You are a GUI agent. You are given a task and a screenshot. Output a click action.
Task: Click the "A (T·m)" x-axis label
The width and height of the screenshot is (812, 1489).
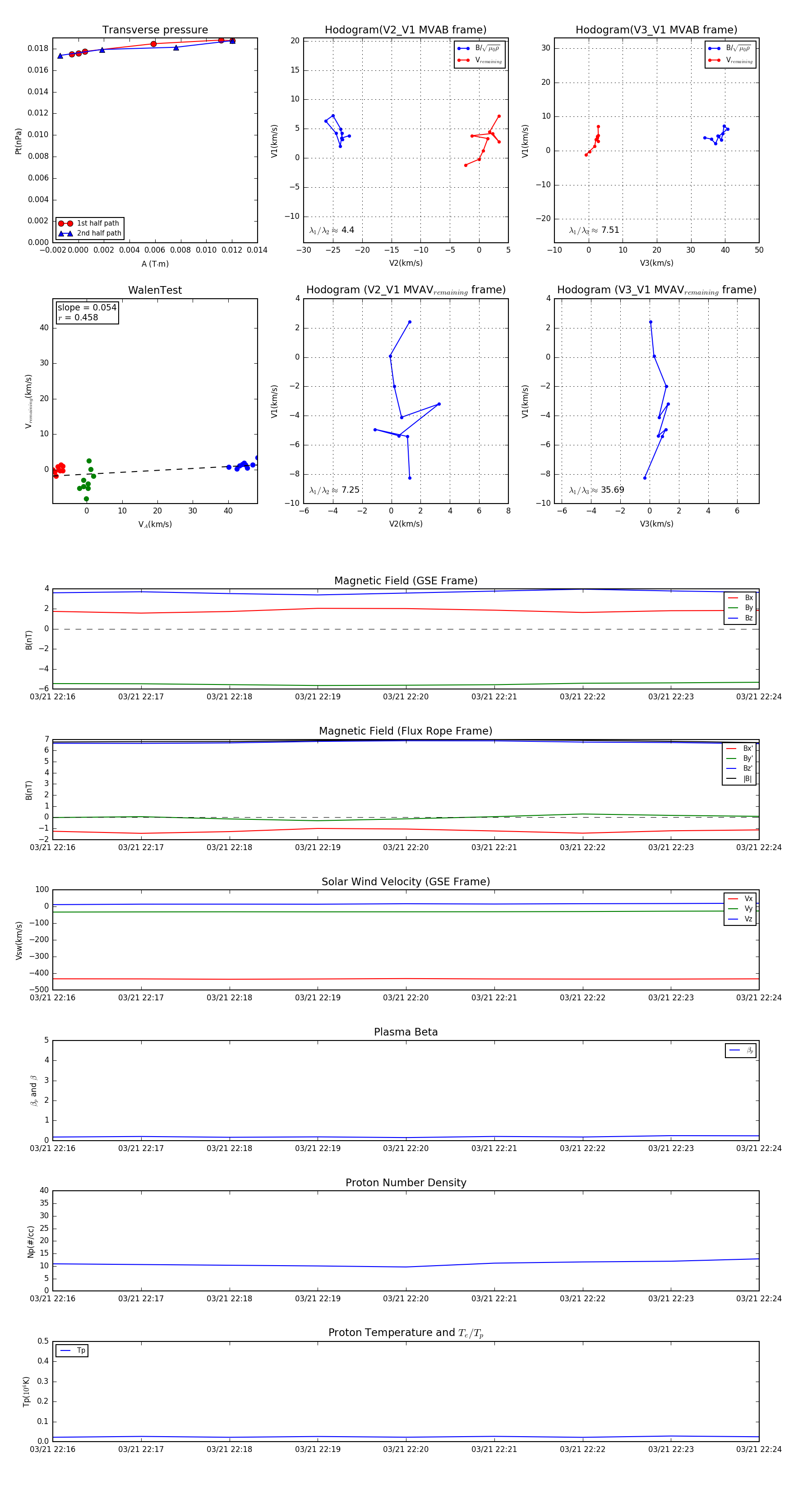pyautogui.click(x=155, y=264)
